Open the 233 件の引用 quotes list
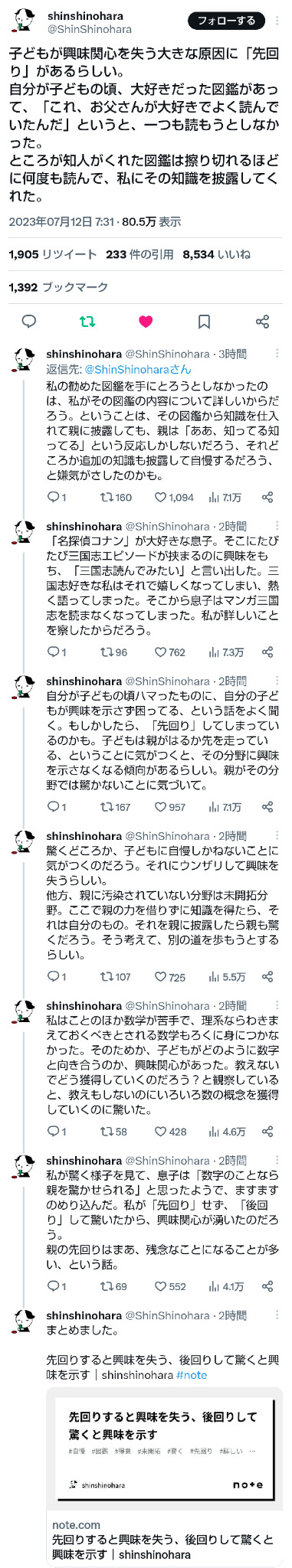 coord(140,254)
